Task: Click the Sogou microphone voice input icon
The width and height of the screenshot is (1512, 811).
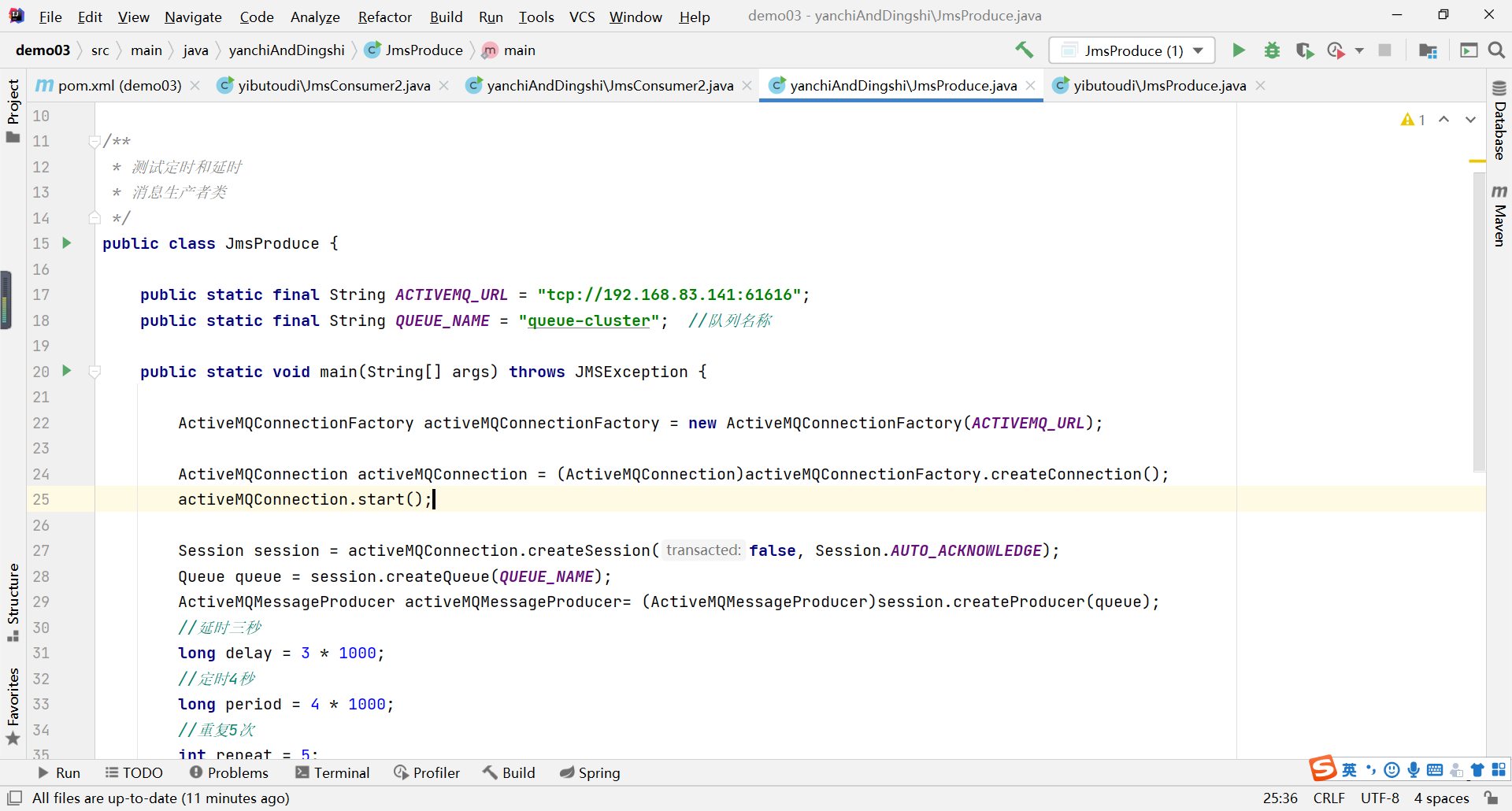Action: pyautogui.click(x=1414, y=770)
